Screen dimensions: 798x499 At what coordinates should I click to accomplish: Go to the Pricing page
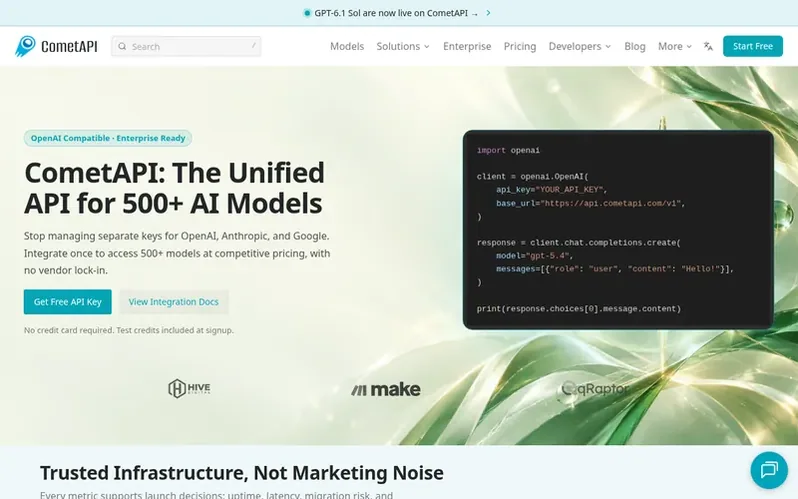click(x=520, y=46)
